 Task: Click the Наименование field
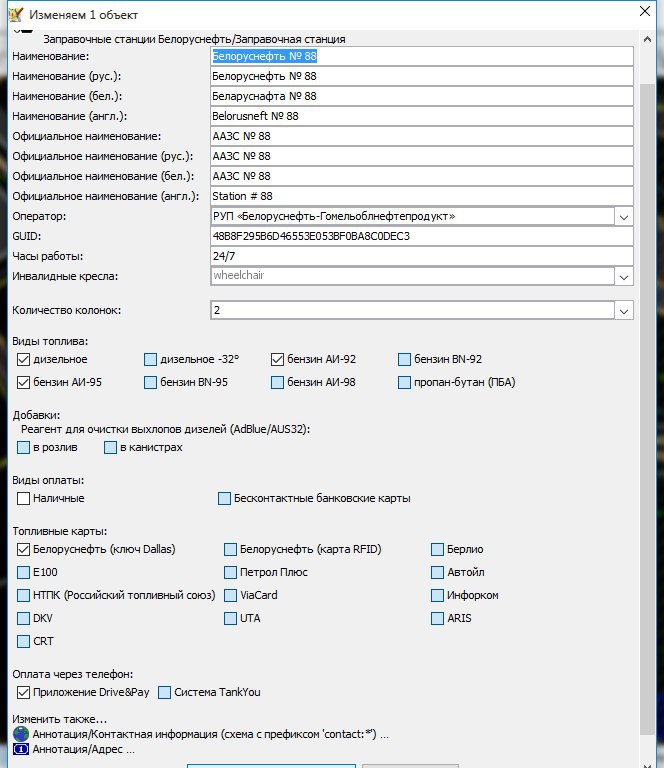click(x=422, y=56)
